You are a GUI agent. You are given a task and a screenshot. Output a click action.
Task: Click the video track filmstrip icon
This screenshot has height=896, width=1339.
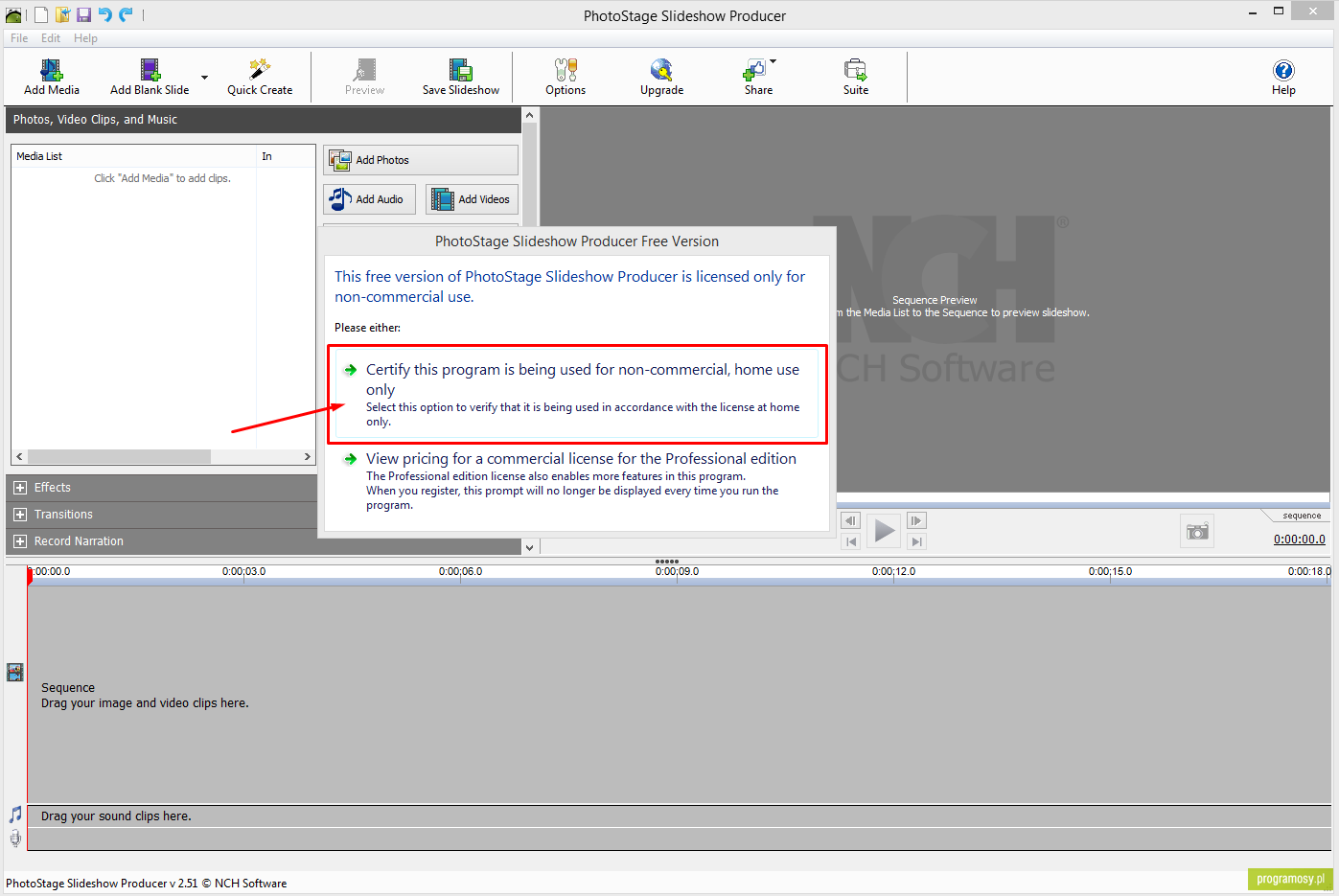point(15,672)
